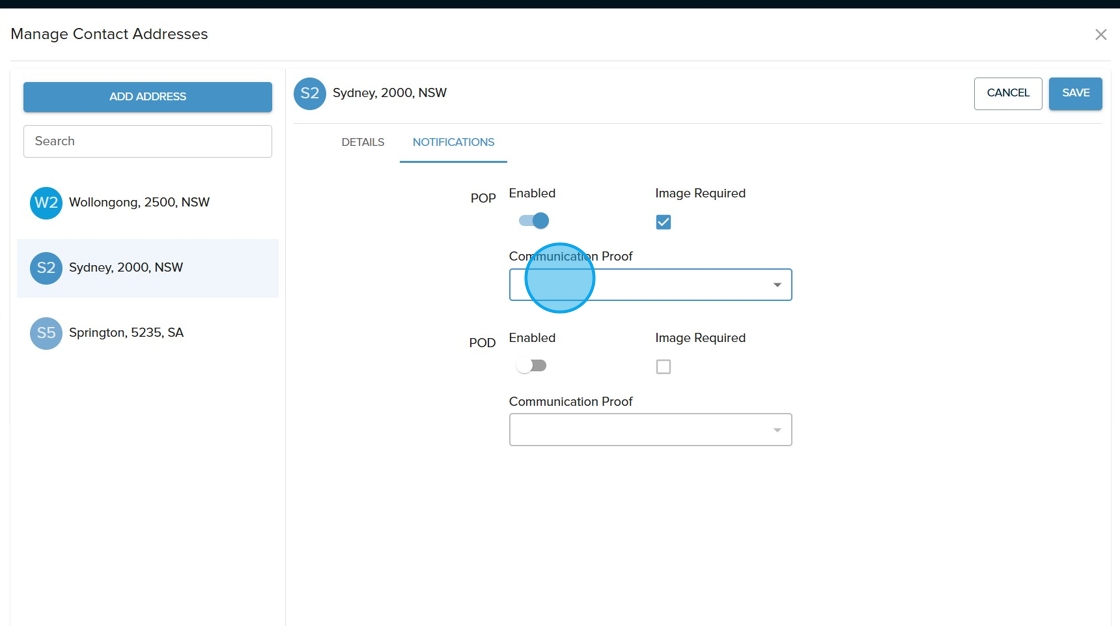Screen dimensions: 1120x626
Task: Switch to the Details tab
Action: [363, 142]
